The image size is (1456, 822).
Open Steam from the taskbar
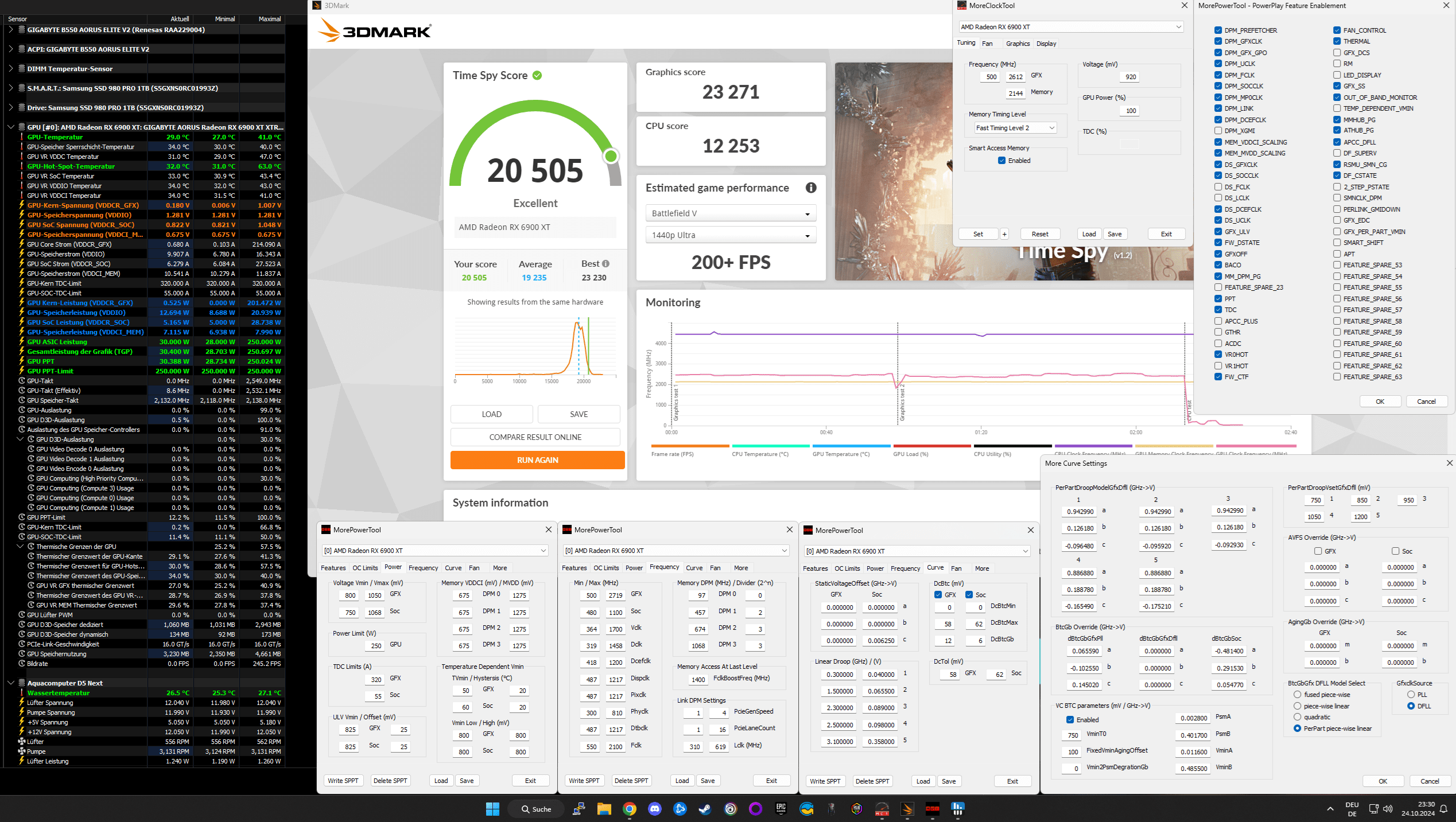point(705,809)
